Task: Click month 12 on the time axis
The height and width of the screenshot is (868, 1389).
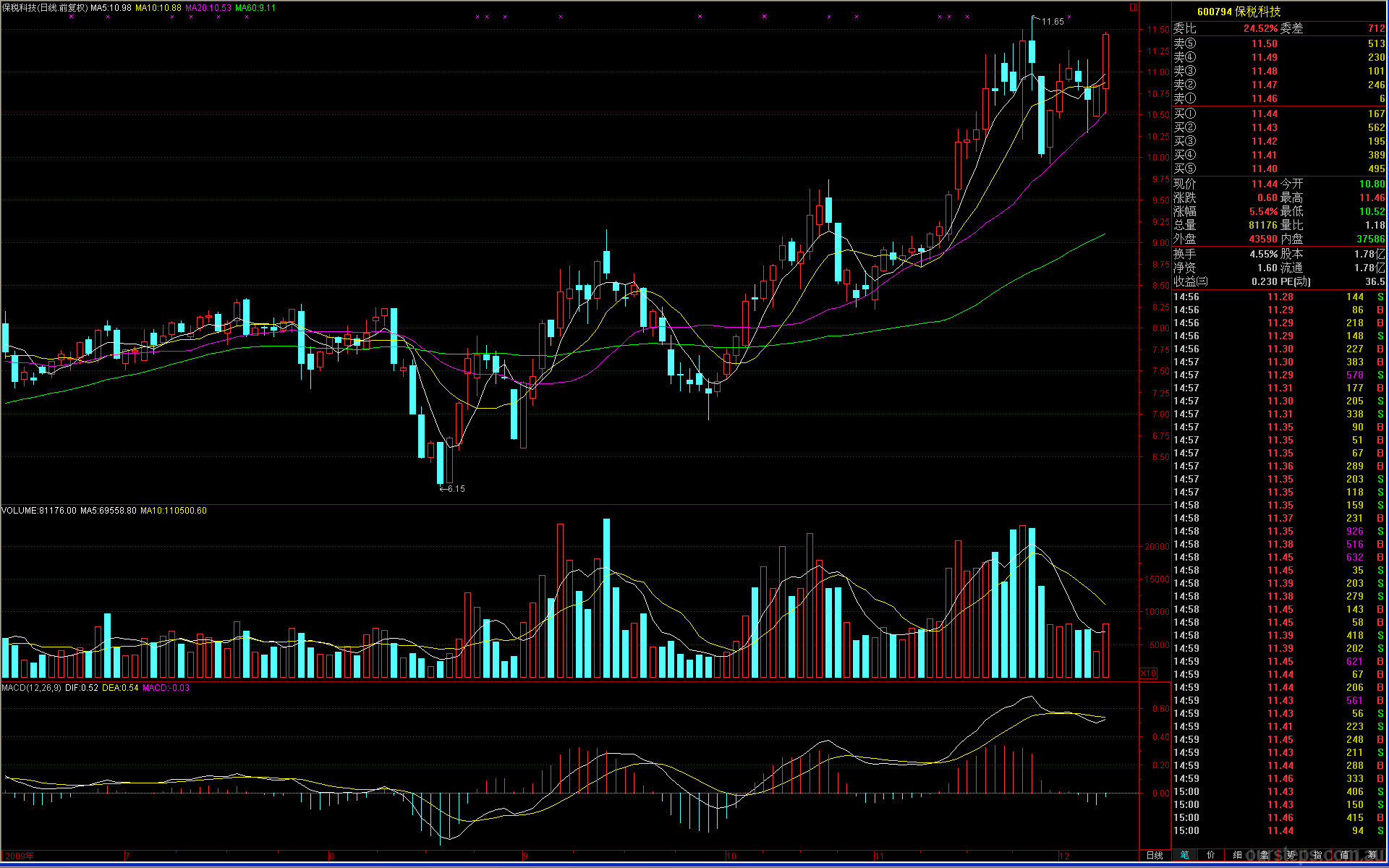Action: pyautogui.click(x=1064, y=856)
